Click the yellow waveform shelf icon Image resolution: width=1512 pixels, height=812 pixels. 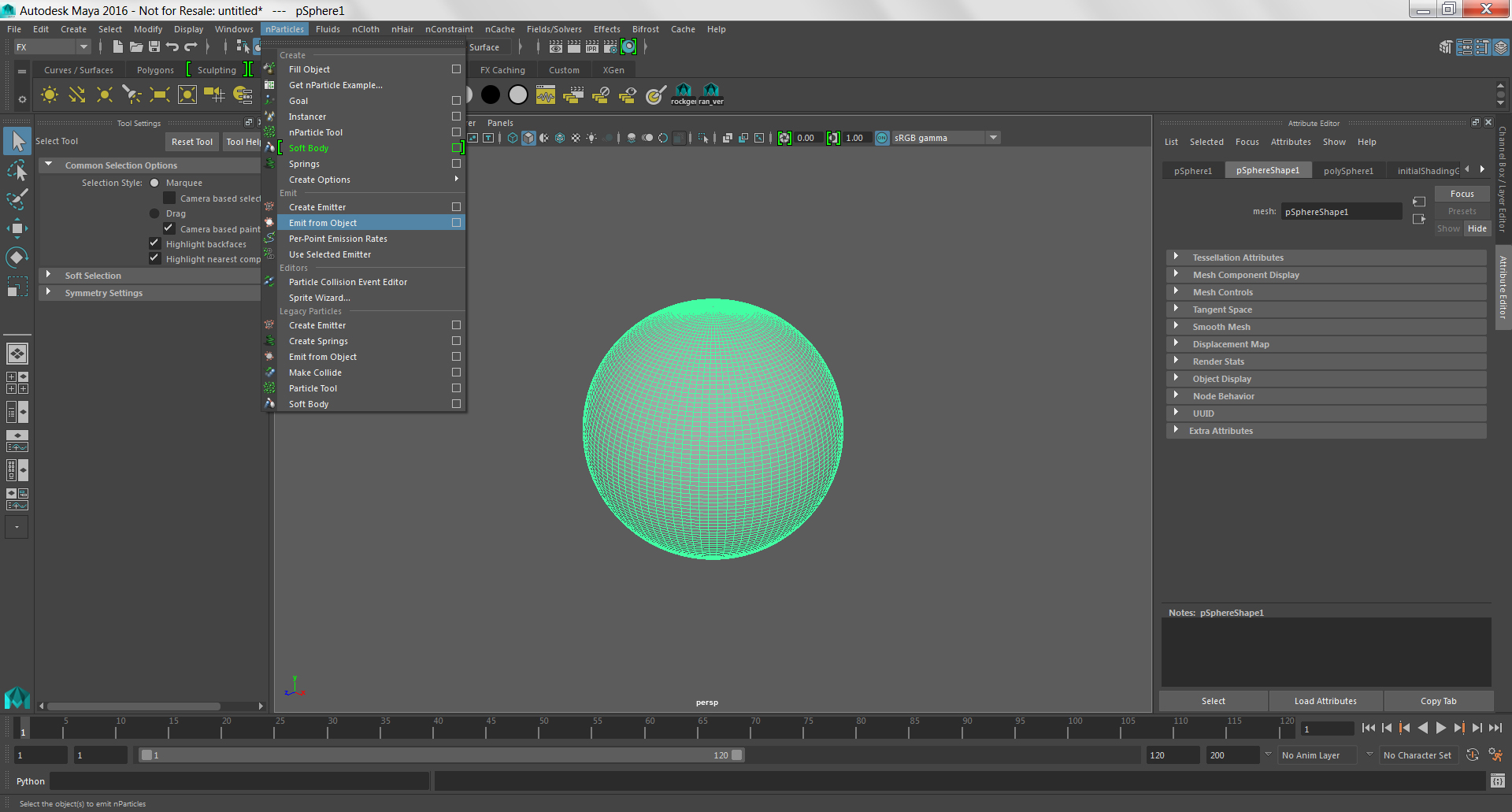(x=546, y=95)
